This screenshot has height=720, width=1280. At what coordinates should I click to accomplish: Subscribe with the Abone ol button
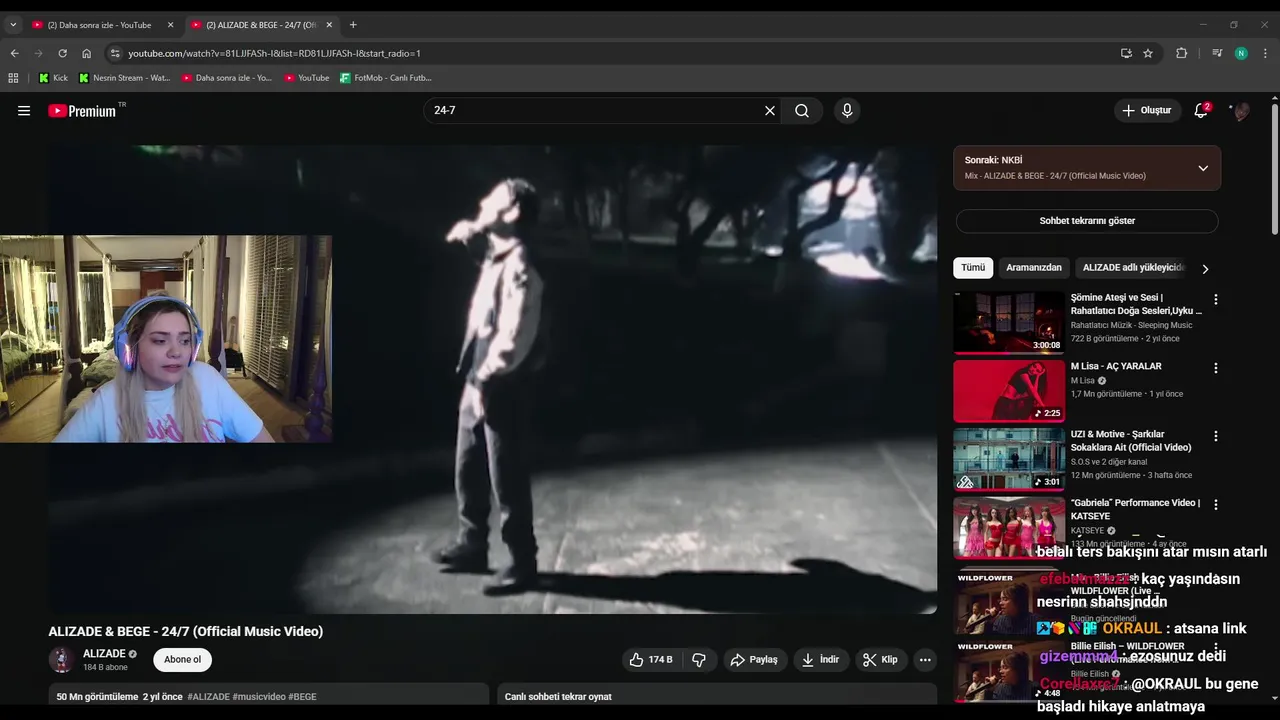(182, 660)
